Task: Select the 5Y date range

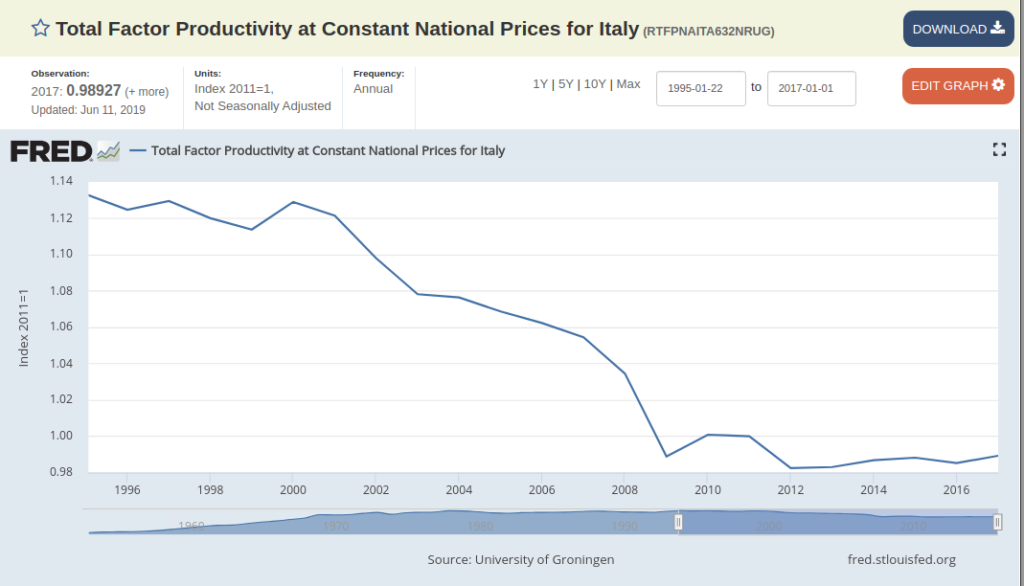Action: [566, 84]
